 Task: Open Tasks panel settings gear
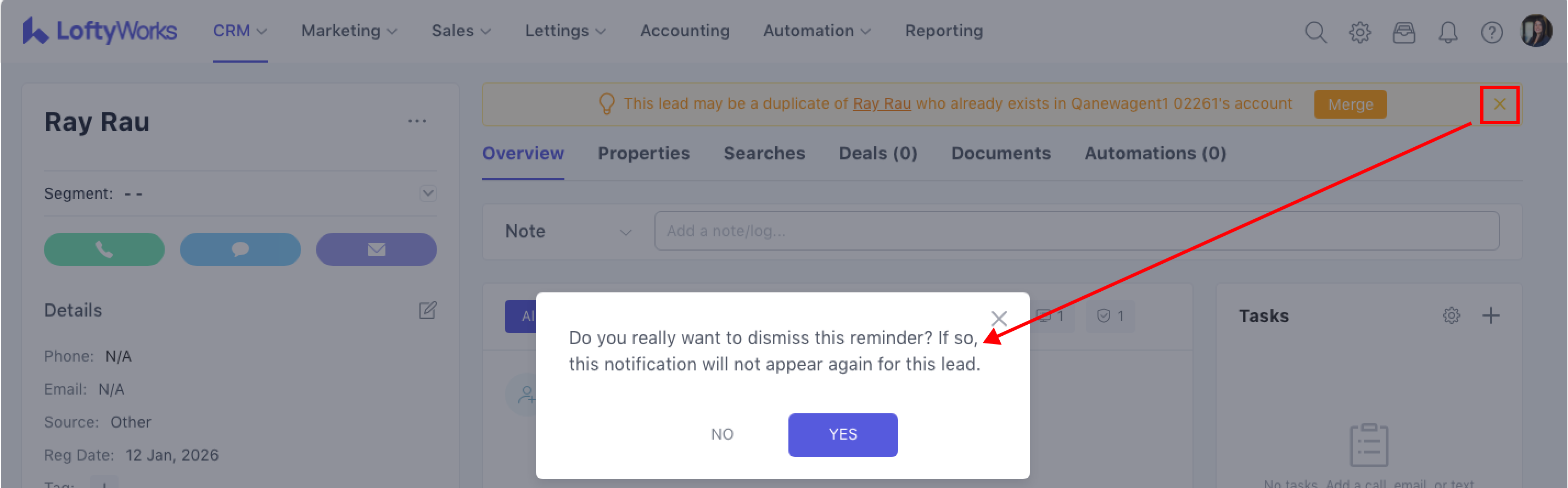tap(1451, 315)
